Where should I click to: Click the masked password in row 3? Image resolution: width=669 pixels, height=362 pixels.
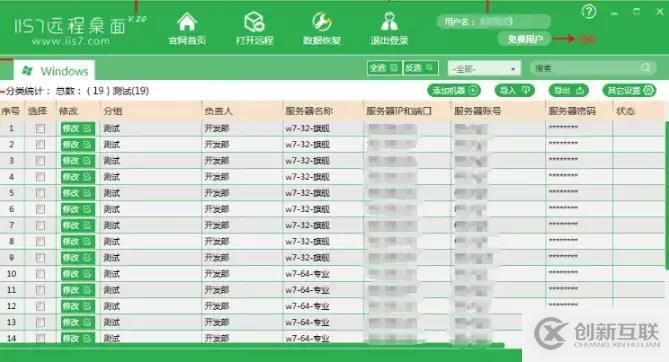(x=563, y=160)
